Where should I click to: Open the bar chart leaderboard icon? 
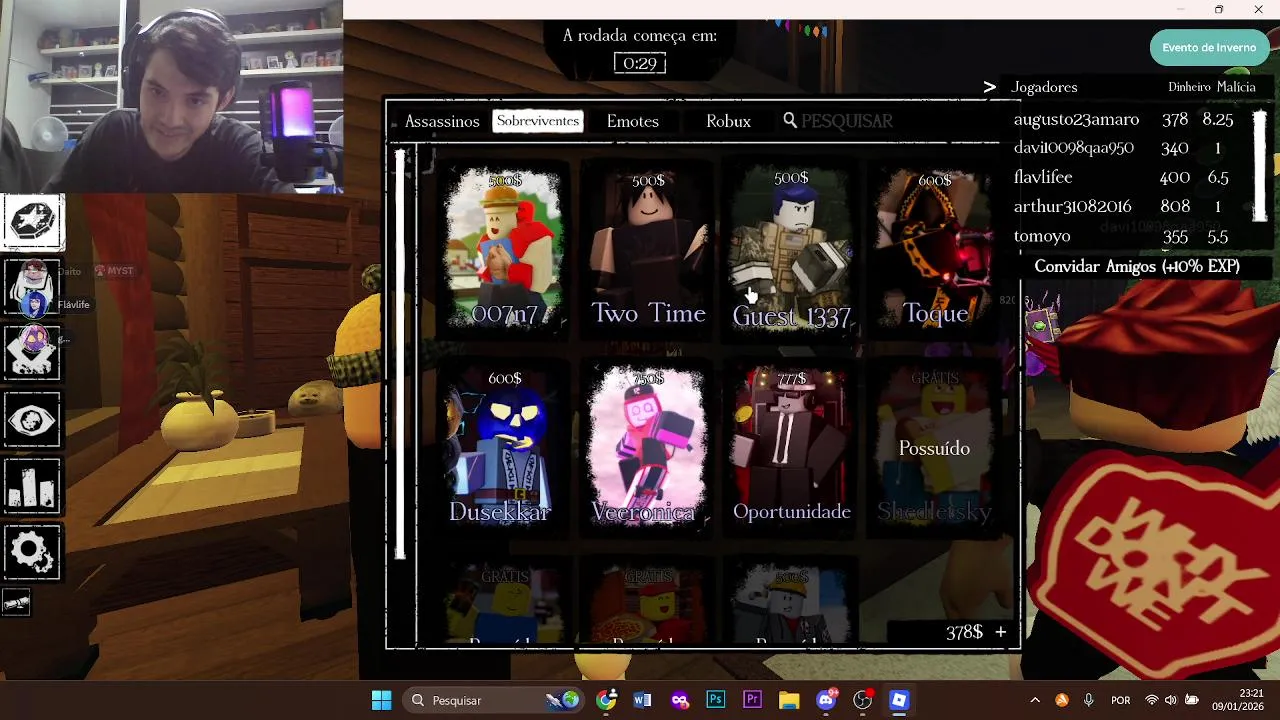(x=32, y=486)
